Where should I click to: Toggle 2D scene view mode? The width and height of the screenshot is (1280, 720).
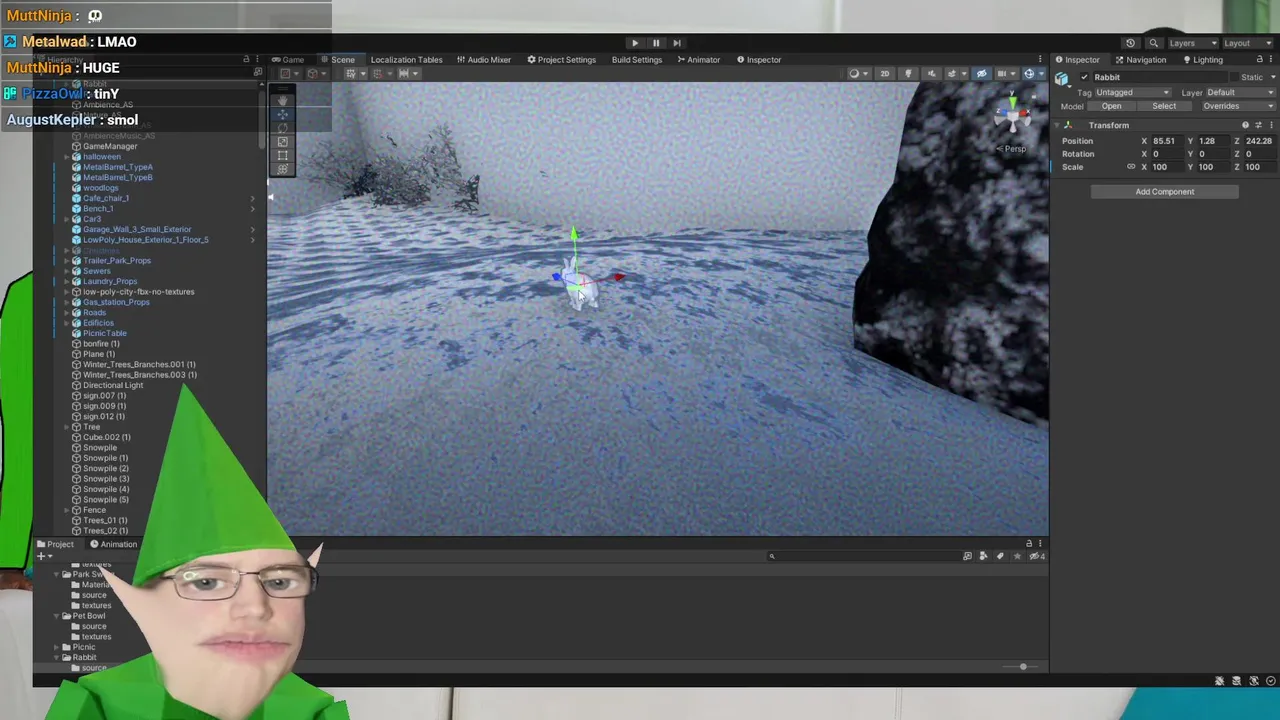click(884, 73)
